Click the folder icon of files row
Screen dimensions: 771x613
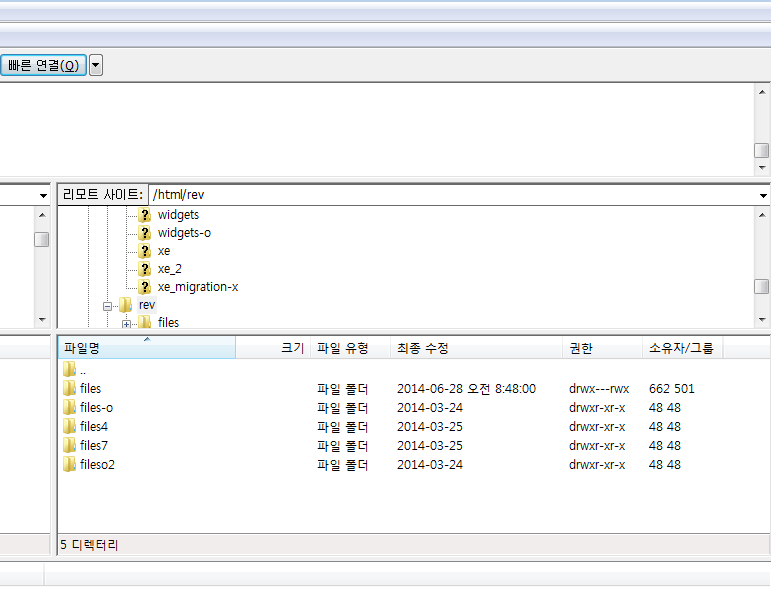pos(69,388)
